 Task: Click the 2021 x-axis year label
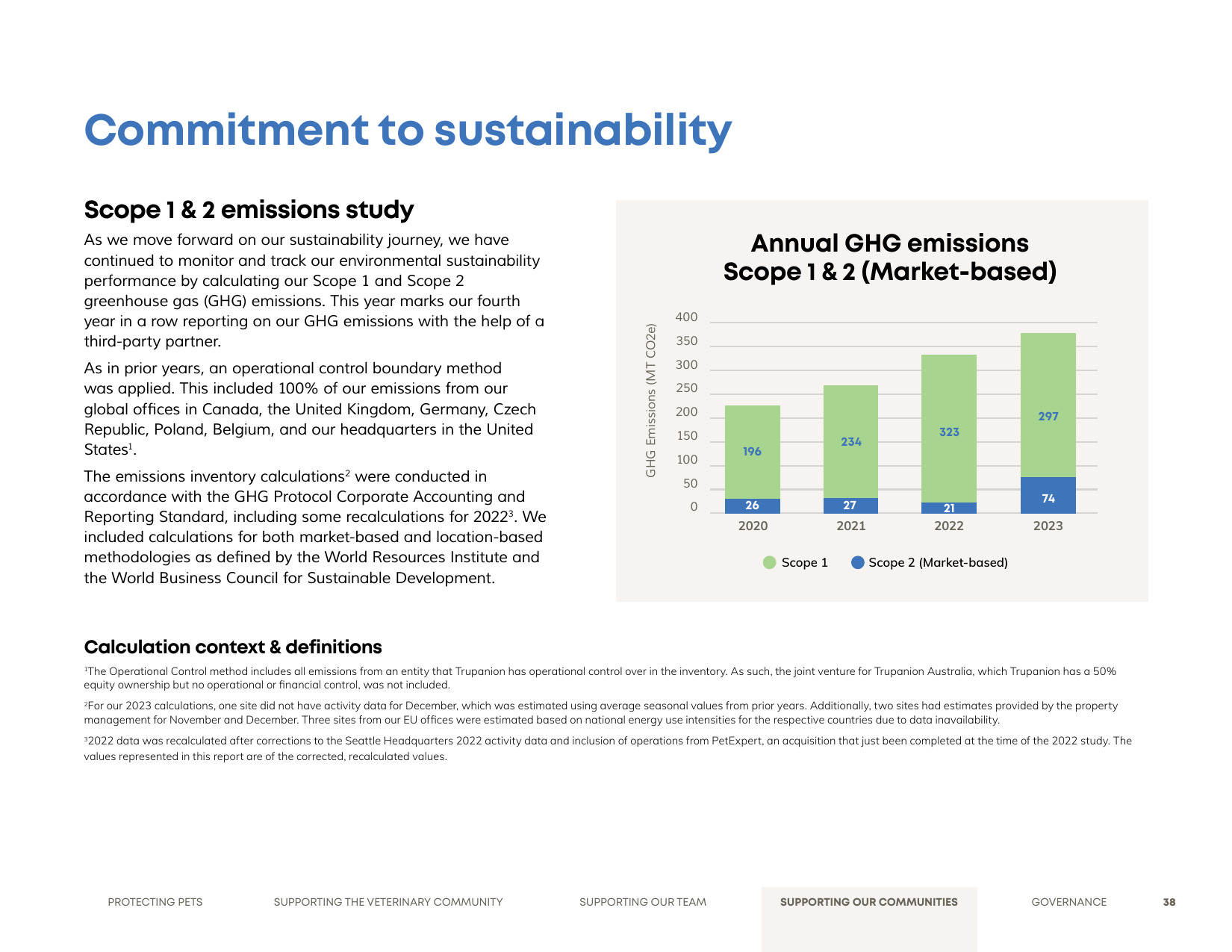coord(851,526)
